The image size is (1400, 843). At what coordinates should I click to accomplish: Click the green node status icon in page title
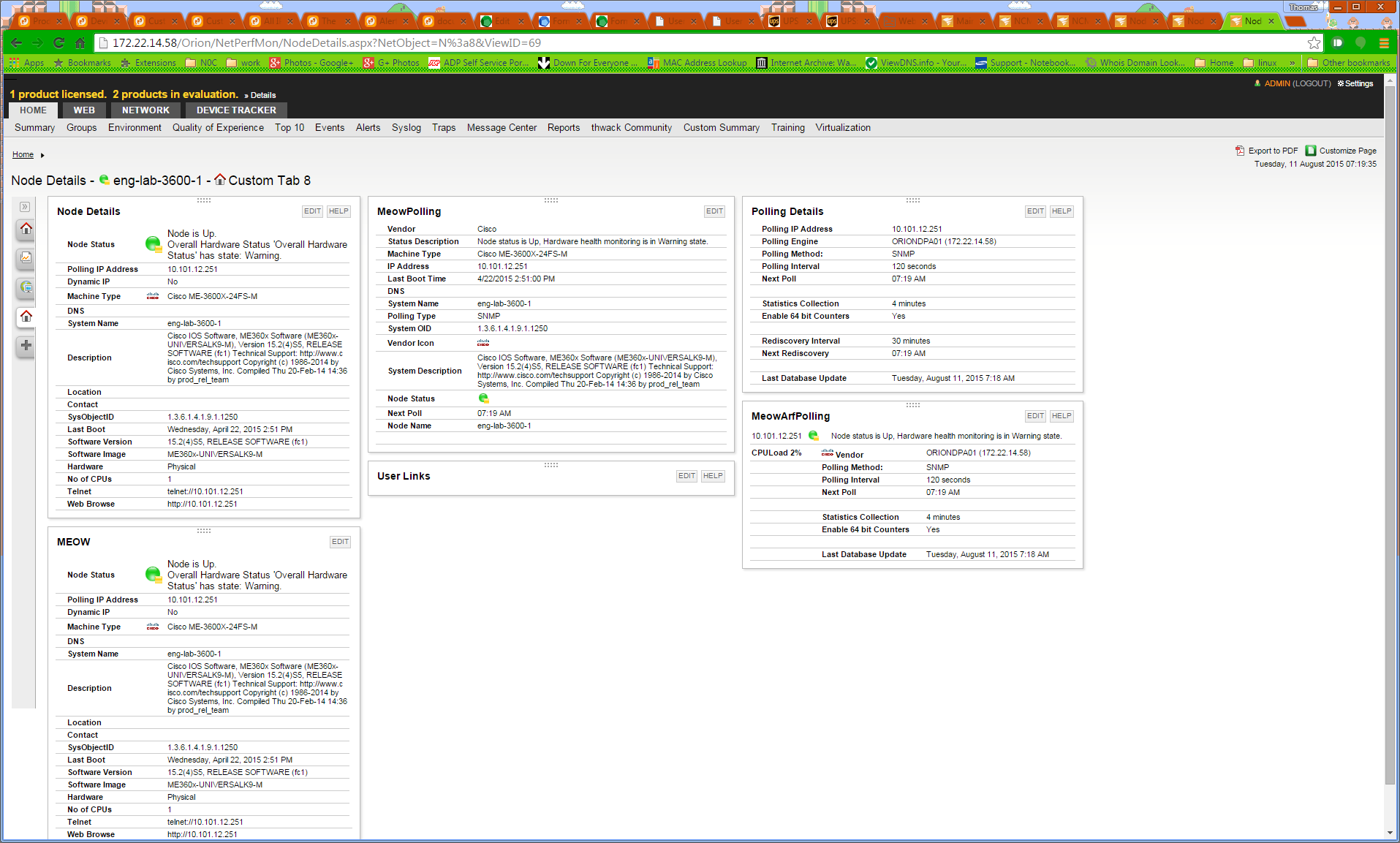pos(105,180)
